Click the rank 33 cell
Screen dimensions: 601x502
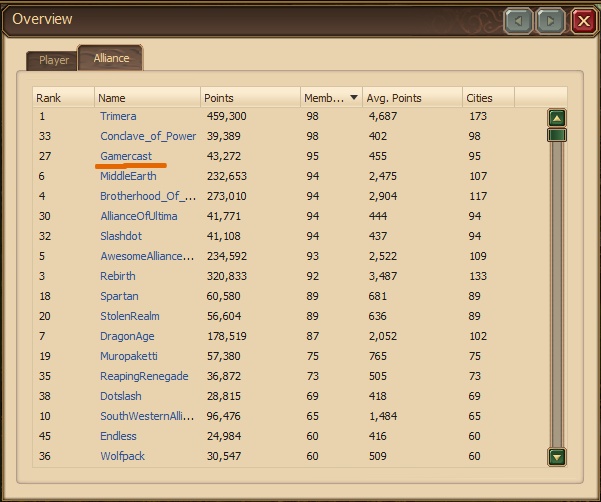(44, 136)
